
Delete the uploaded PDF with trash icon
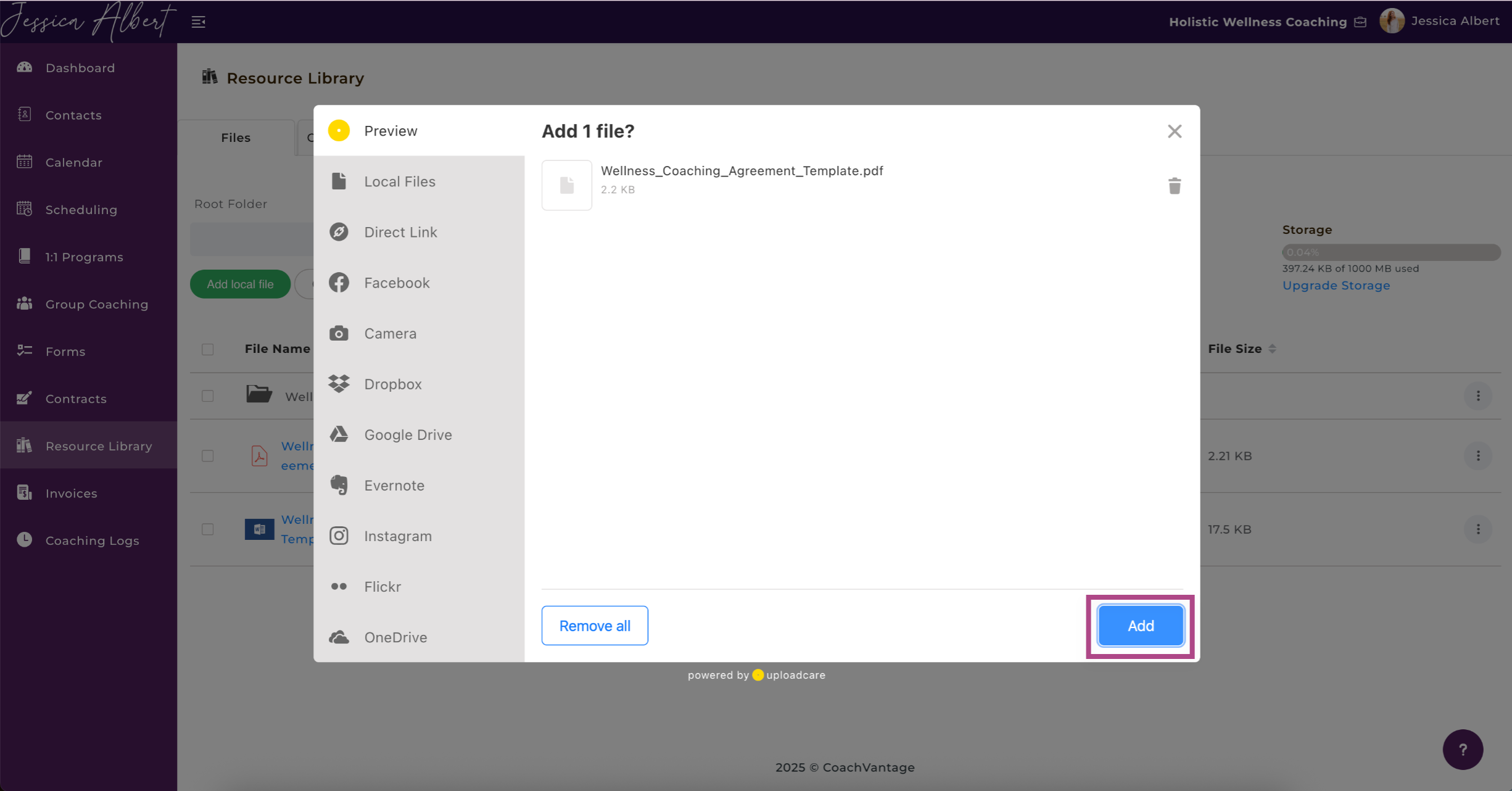1174,186
